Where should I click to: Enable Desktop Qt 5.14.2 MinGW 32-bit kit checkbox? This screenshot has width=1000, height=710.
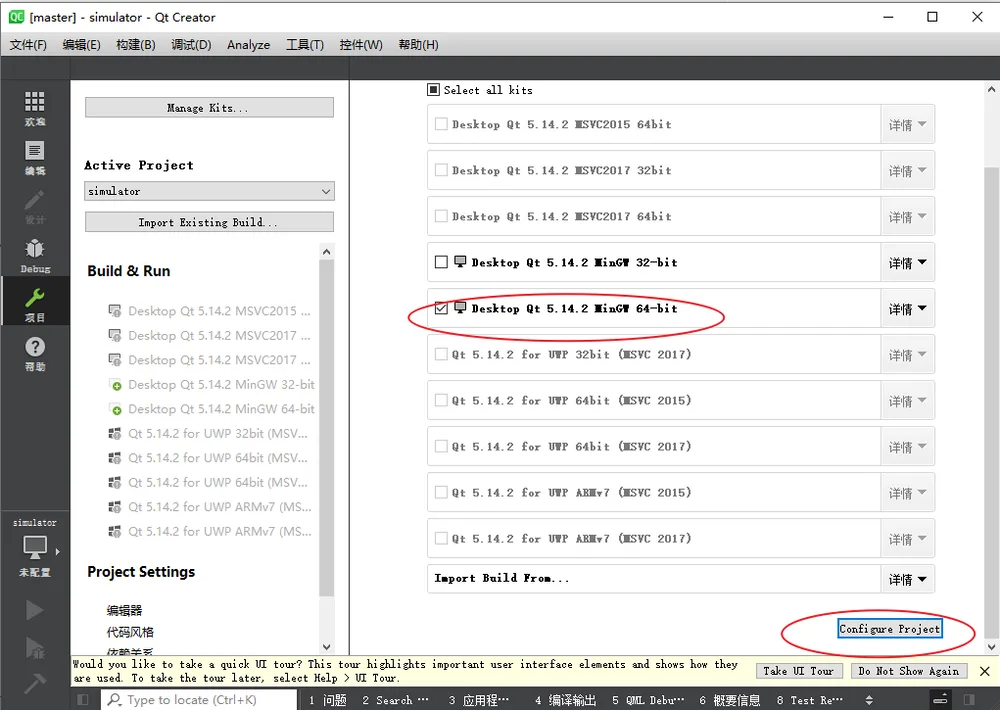(x=441, y=262)
